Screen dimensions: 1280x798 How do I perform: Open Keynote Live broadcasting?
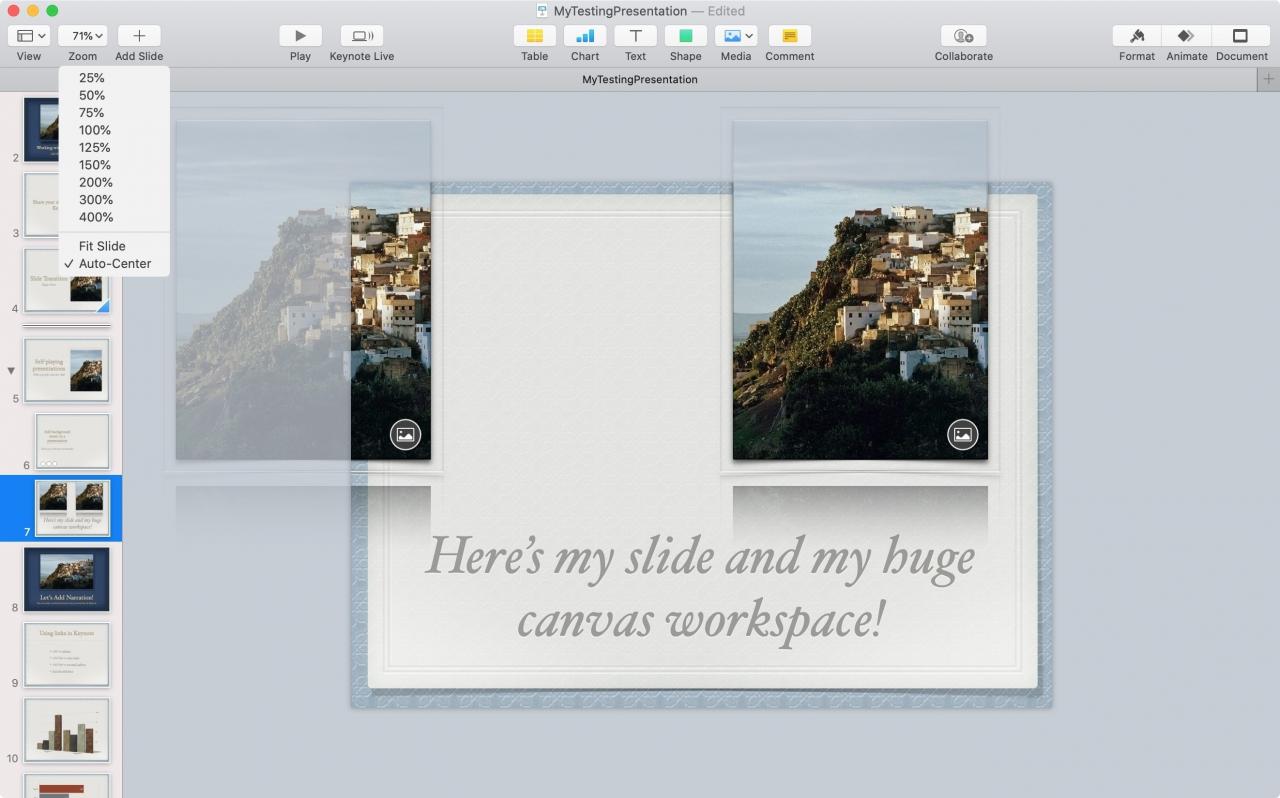(x=361, y=36)
